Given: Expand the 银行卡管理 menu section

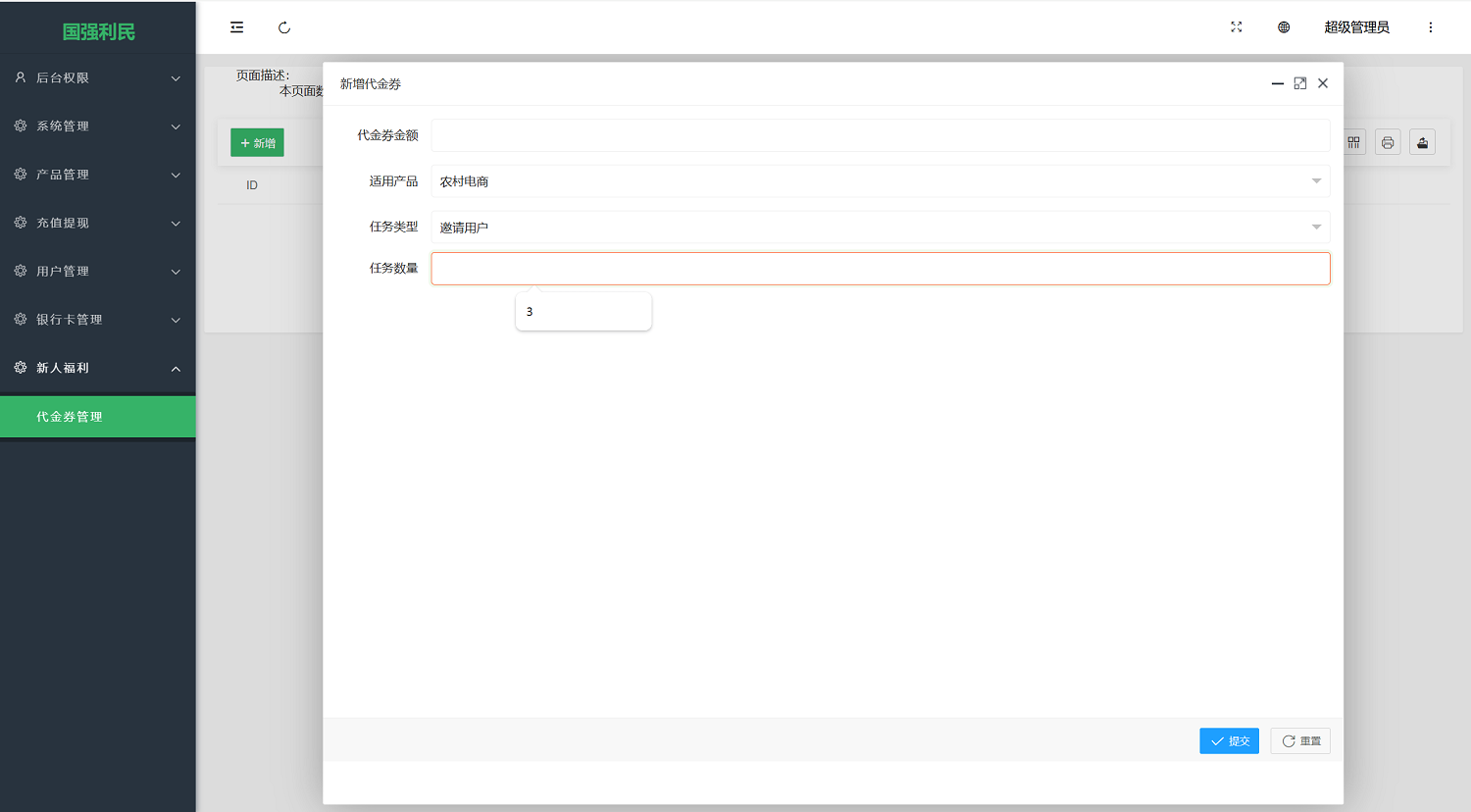Looking at the screenshot, I should 98,319.
